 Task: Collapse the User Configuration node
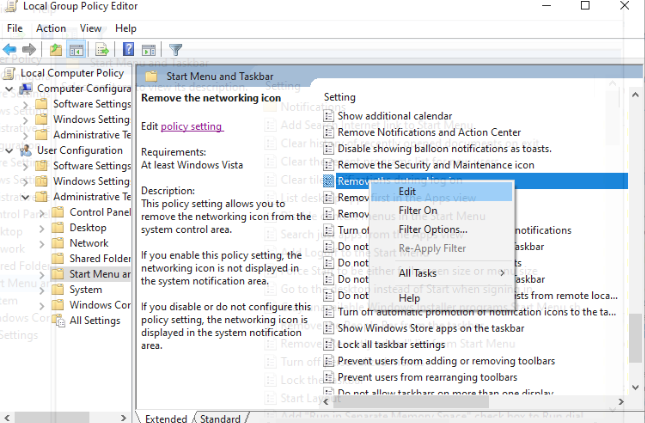point(9,150)
